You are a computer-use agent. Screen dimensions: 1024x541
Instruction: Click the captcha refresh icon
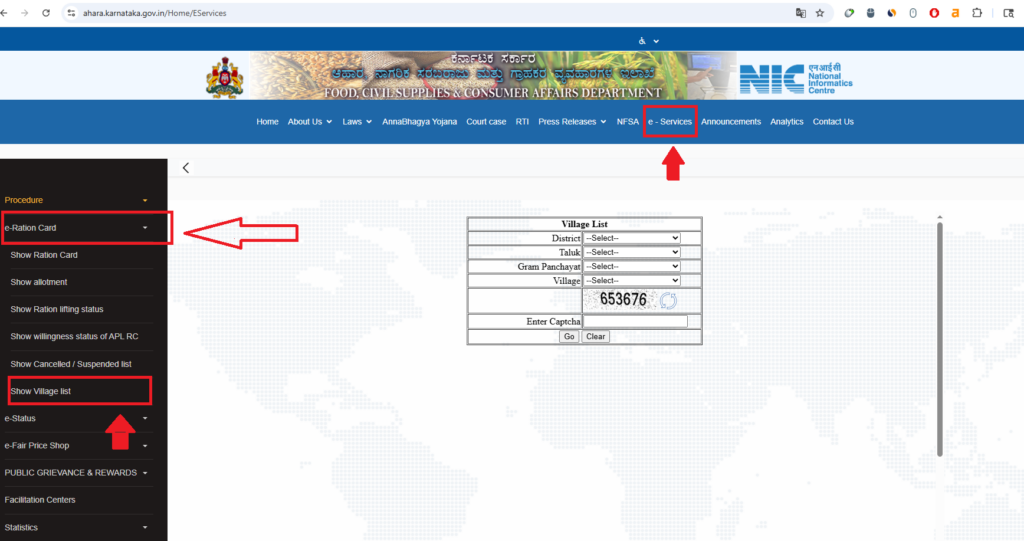click(x=668, y=301)
